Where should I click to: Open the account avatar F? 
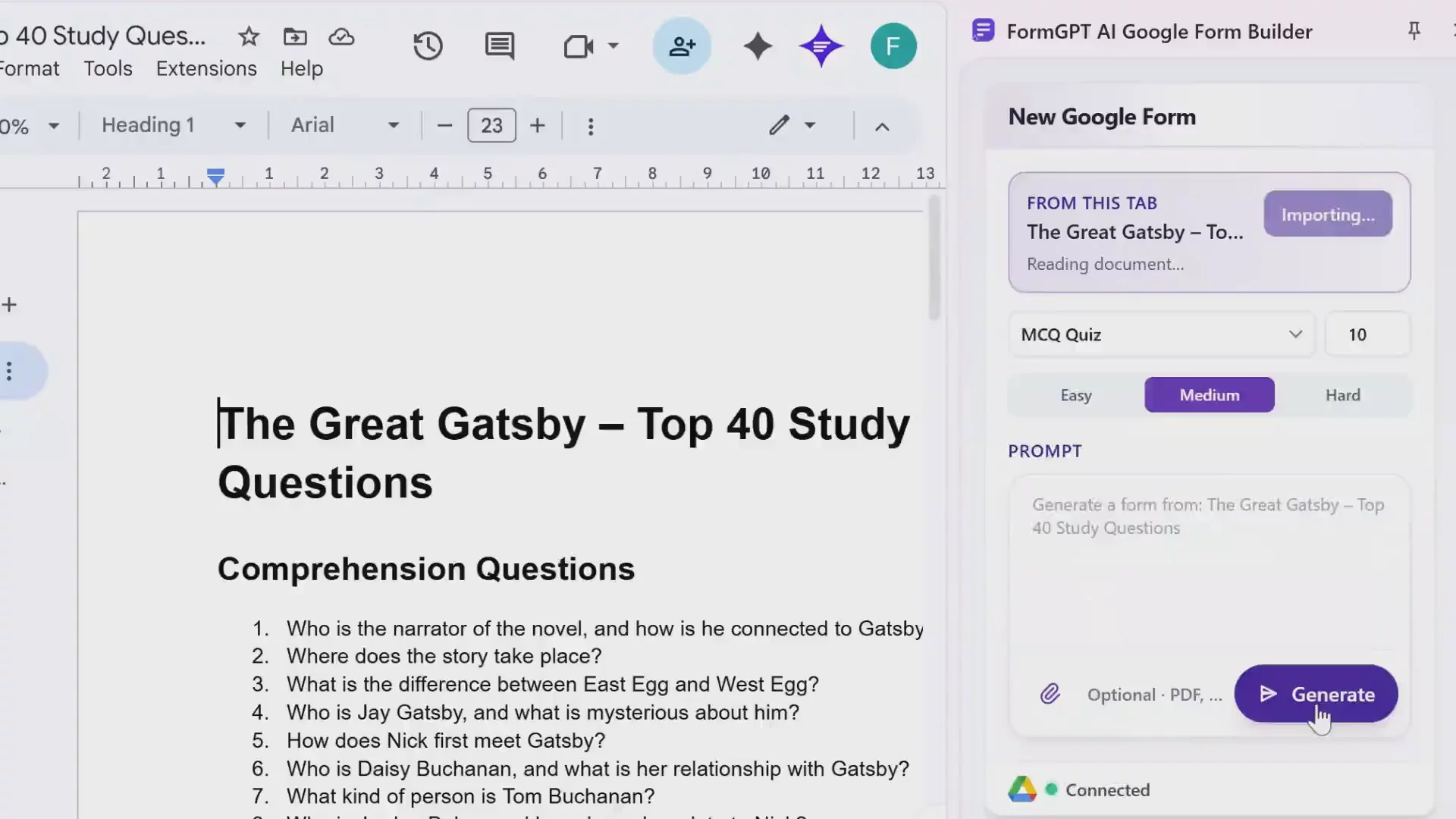click(x=893, y=46)
